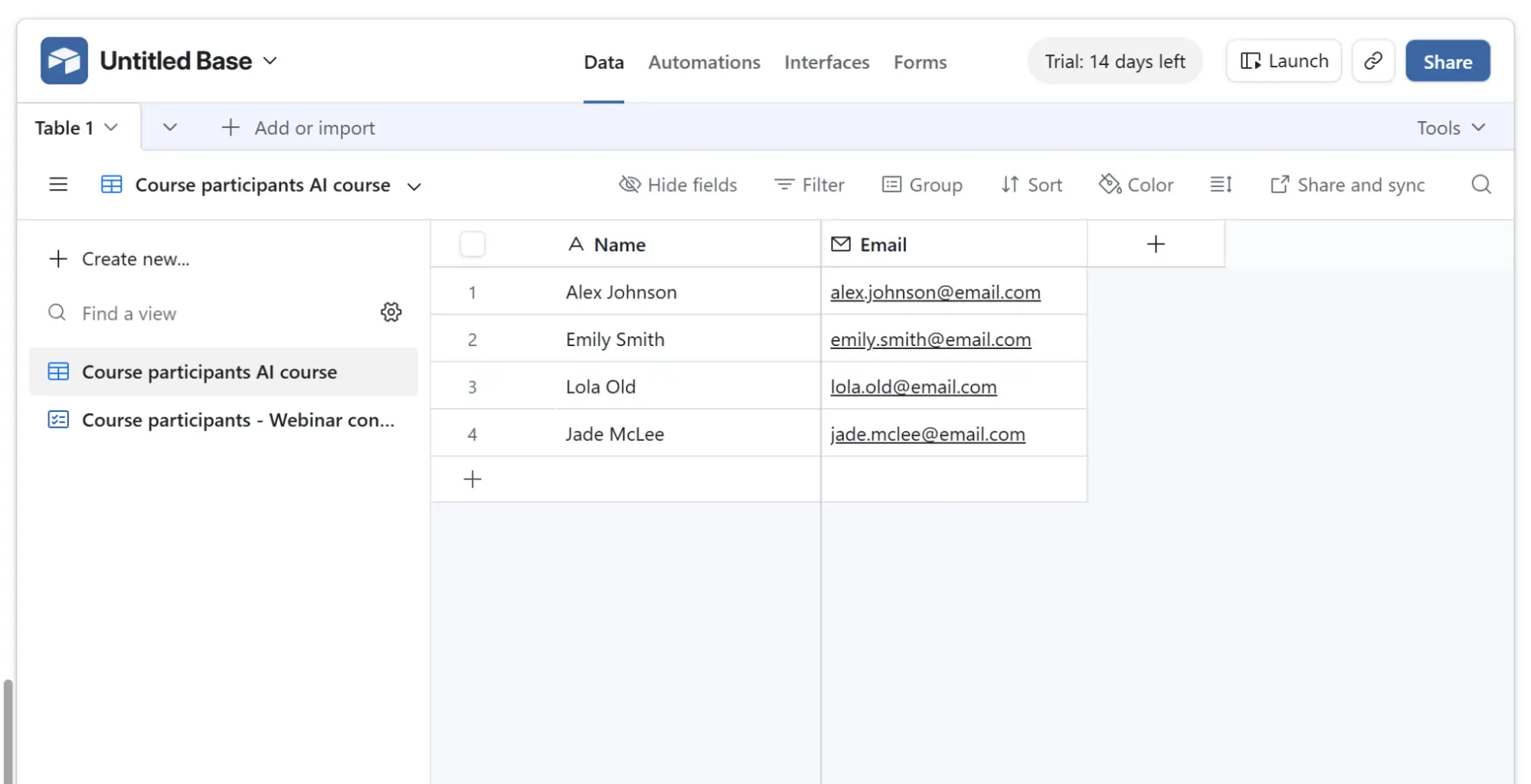The image size is (1531, 784).
Task: Expand the Tools menu
Action: coord(1450,127)
